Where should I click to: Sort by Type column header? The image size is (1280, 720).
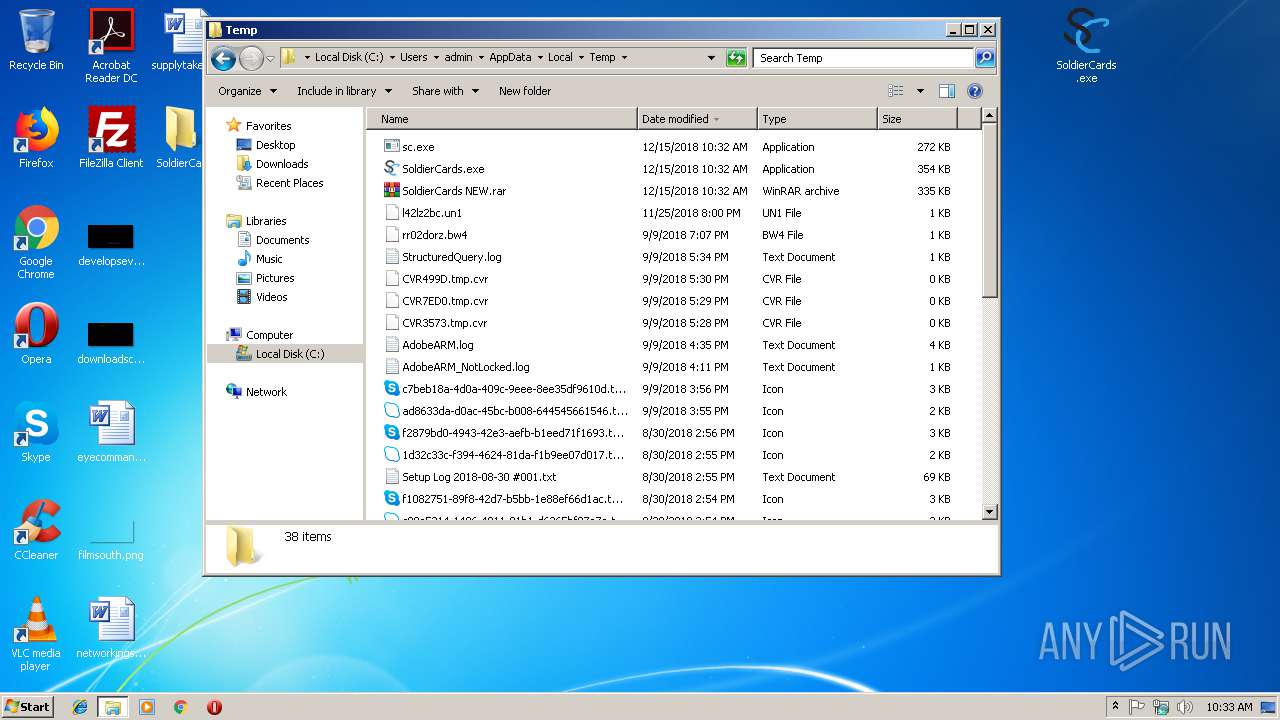817,119
